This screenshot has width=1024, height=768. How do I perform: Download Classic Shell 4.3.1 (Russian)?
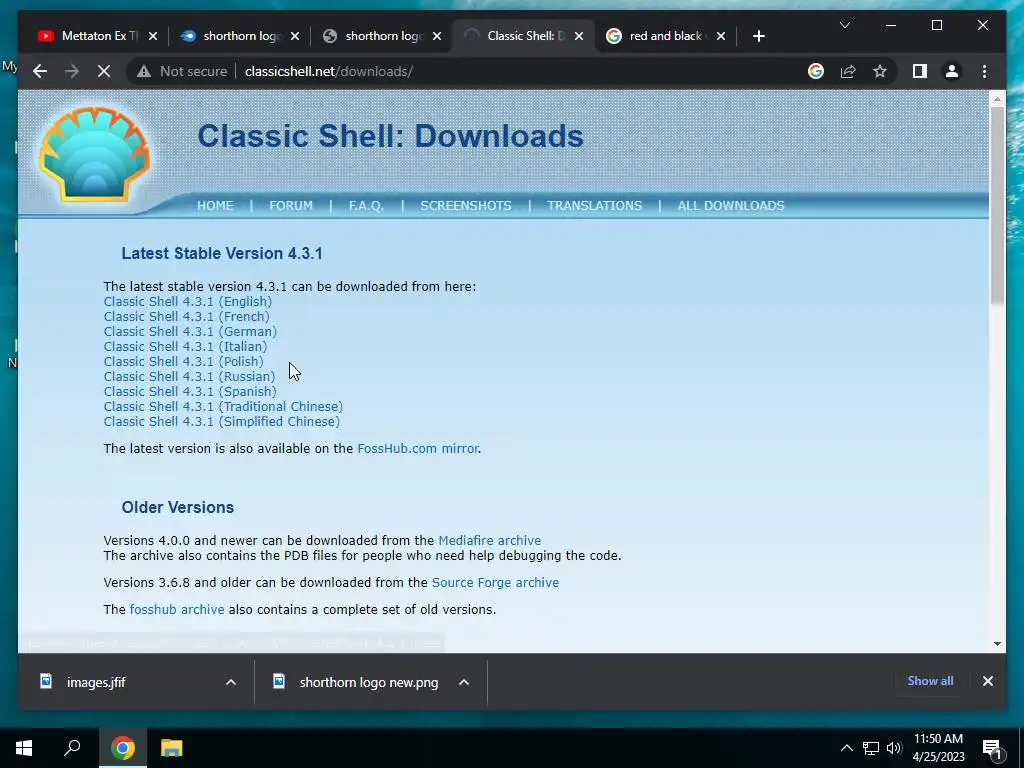pyautogui.click(x=189, y=376)
